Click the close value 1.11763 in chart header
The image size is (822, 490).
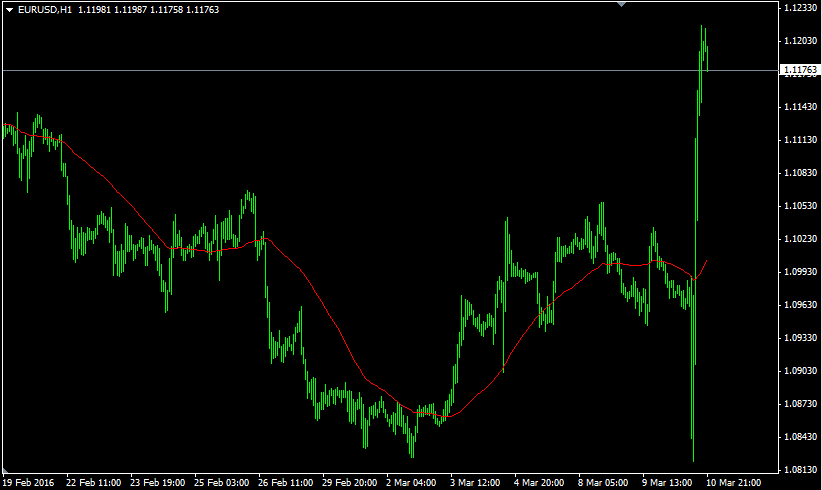pyautogui.click(x=203, y=9)
